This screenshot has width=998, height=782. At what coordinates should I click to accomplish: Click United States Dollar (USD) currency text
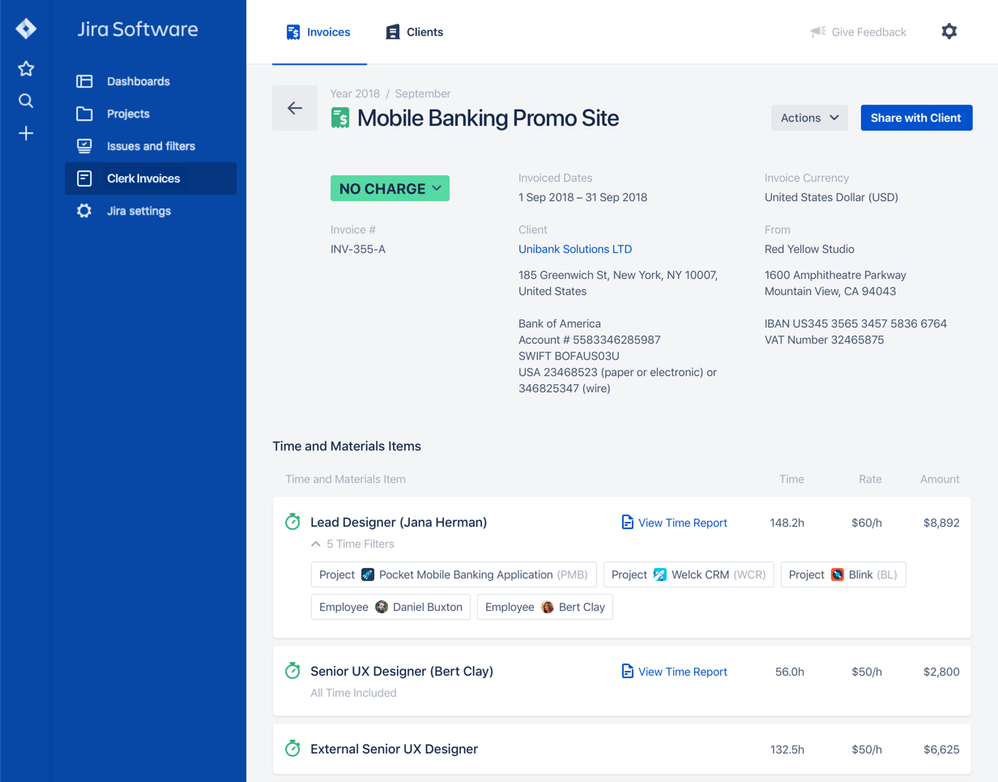[x=831, y=197]
